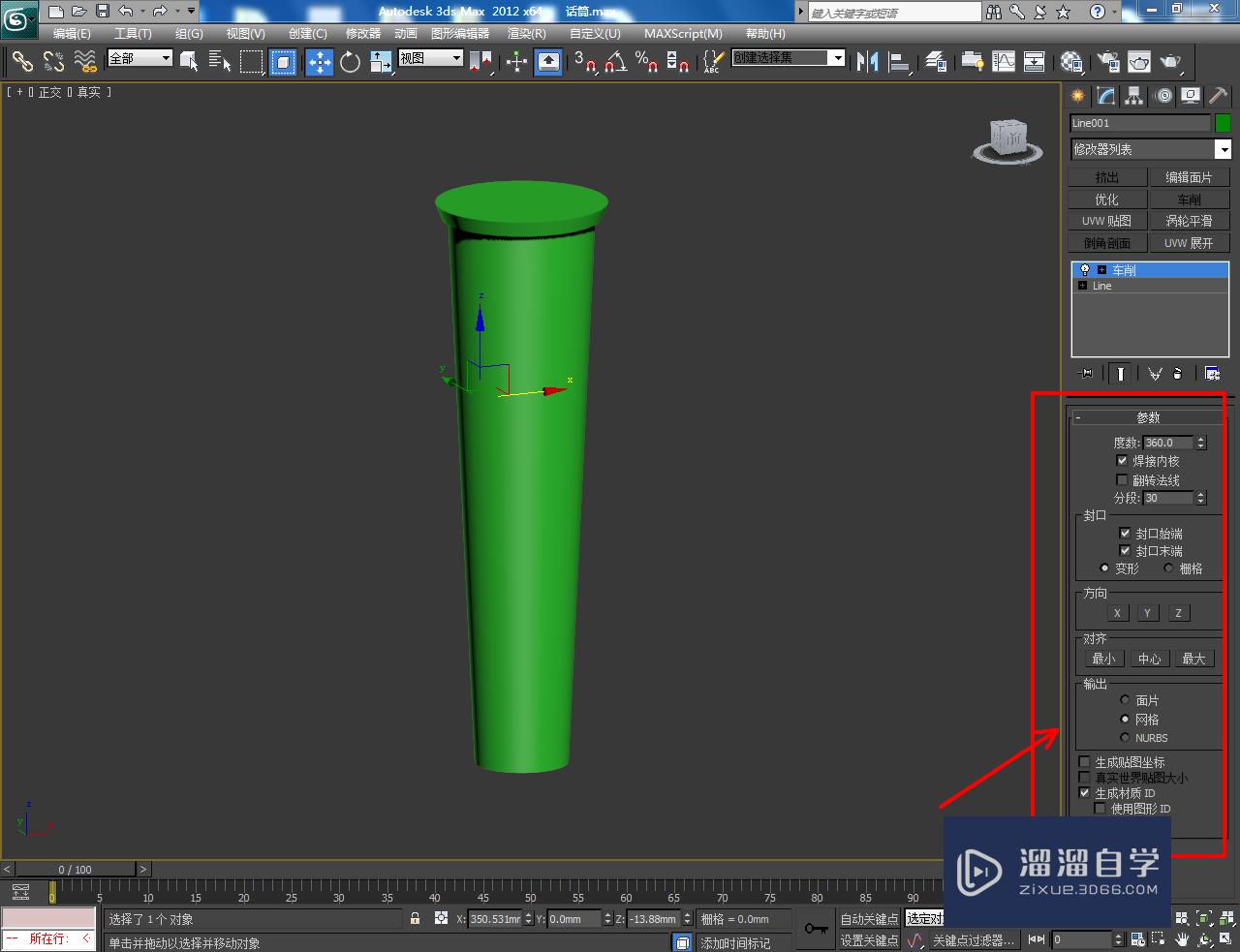Viewport: 1240px width, 952px height.
Task: Toggle Angle Snap icon
Action: 616,61
